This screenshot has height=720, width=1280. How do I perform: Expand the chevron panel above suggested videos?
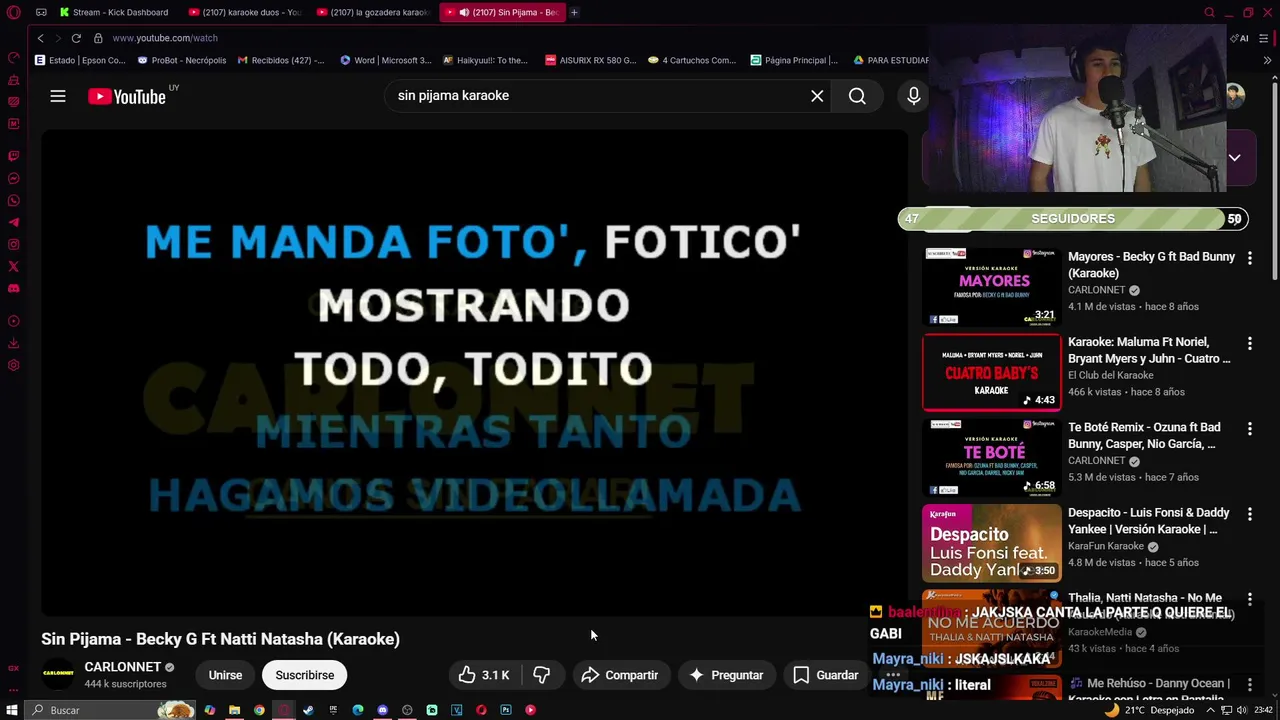pyautogui.click(x=1234, y=158)
